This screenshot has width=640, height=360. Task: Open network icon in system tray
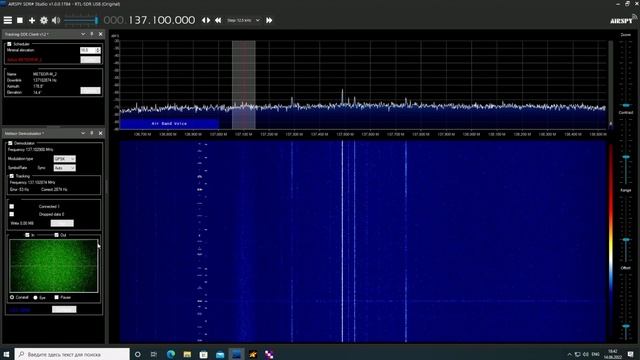578,354
